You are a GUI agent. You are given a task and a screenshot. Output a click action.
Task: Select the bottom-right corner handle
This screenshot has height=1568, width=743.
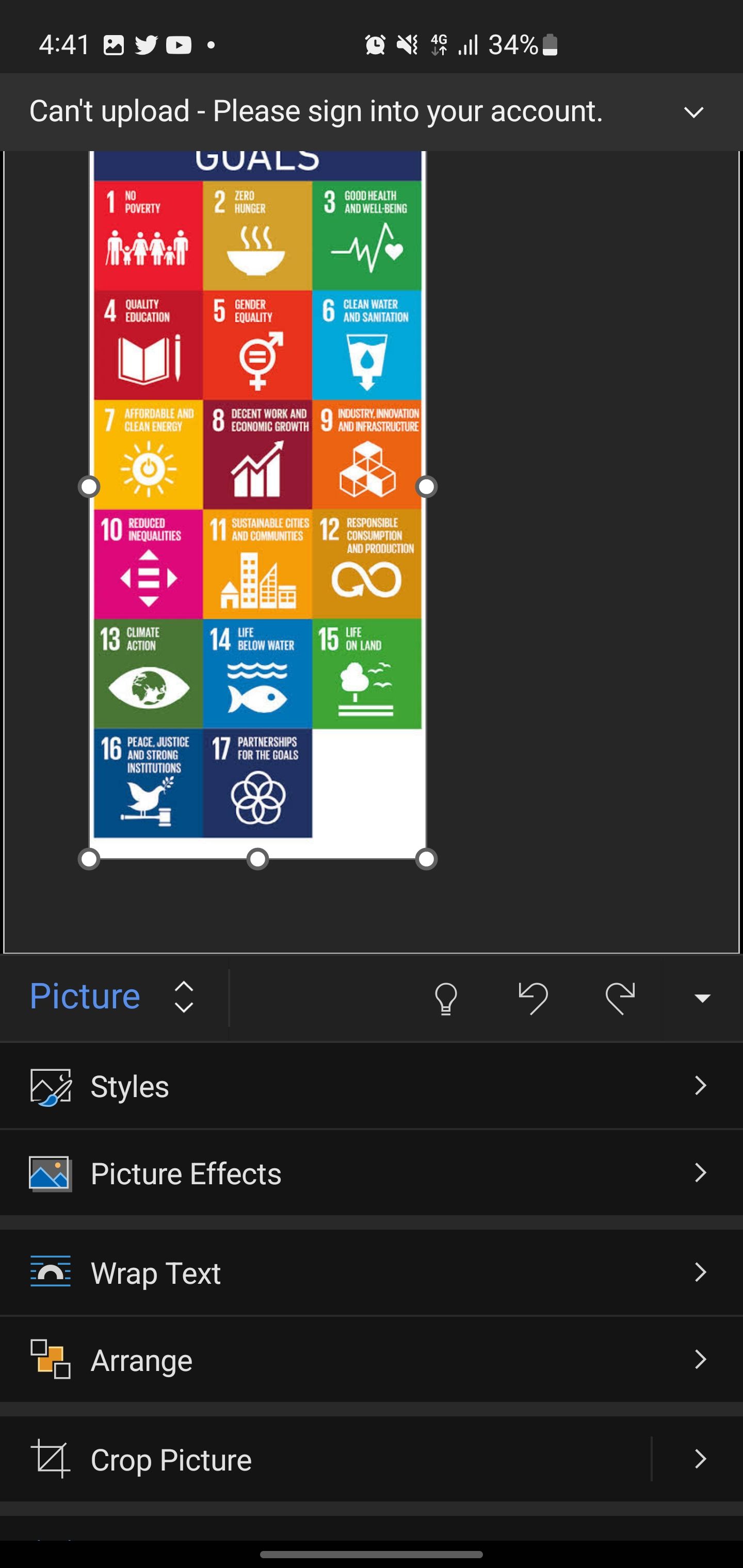426,859
